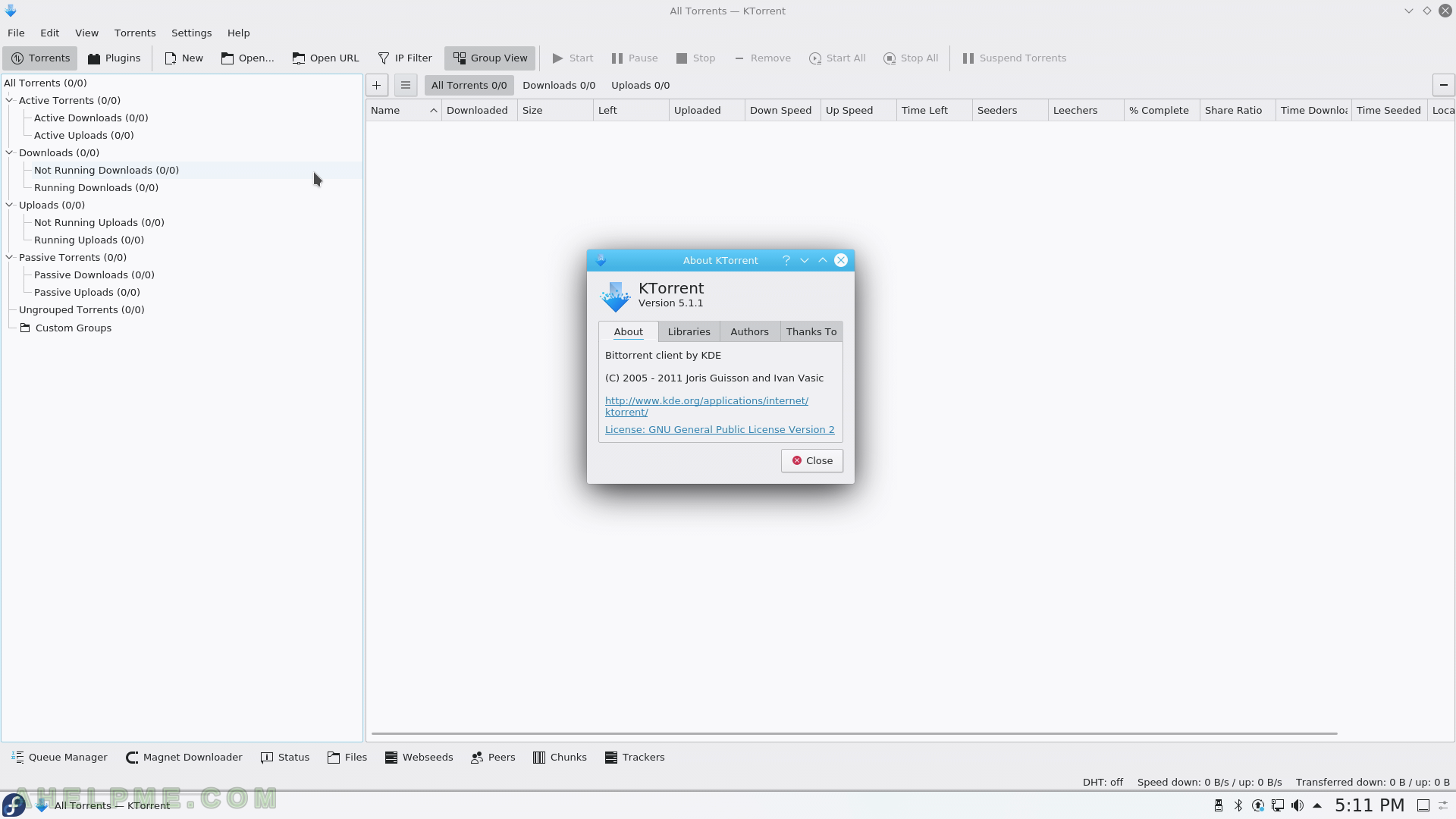
Task: Sort by Name column header
Action: 403,111
